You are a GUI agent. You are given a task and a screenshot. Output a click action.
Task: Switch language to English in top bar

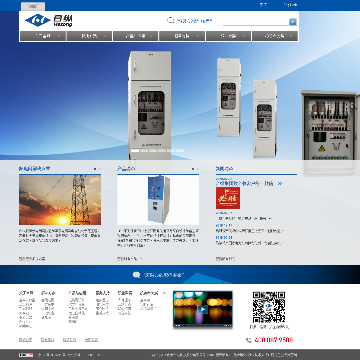click(x=290, y=5)
